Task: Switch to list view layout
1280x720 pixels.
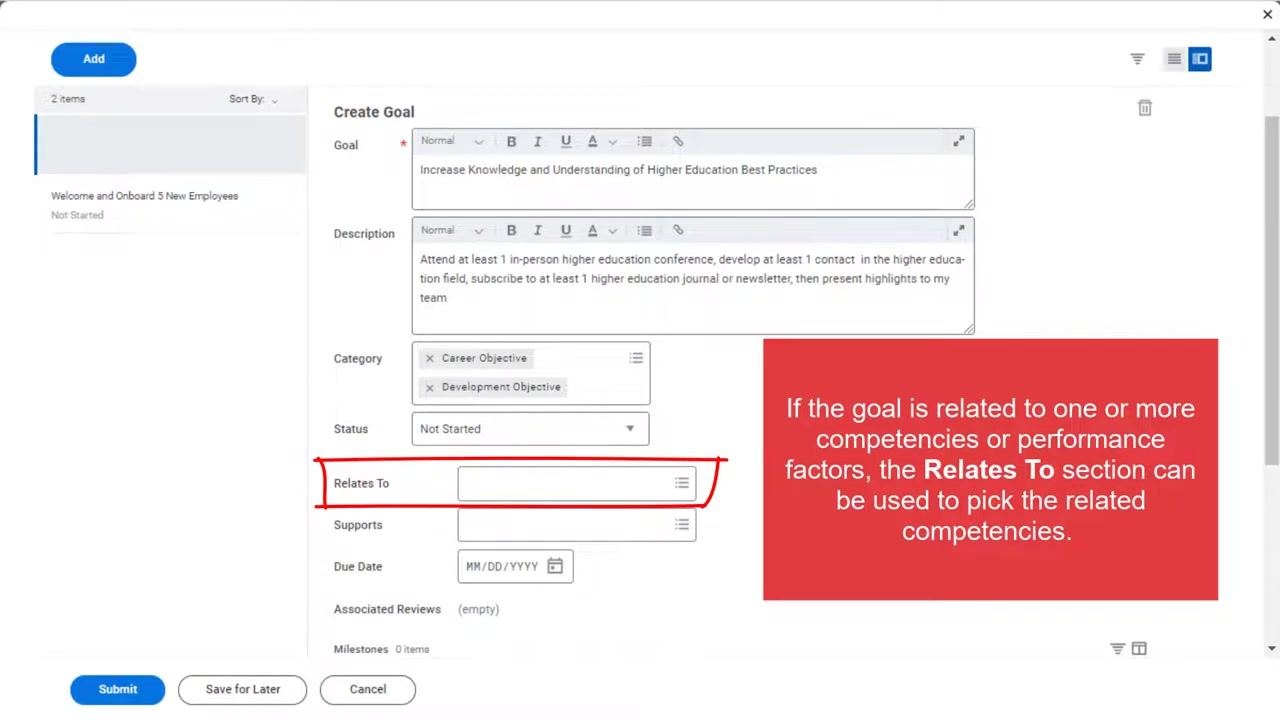Action: pyautogui.click(x=1174, y=59)
